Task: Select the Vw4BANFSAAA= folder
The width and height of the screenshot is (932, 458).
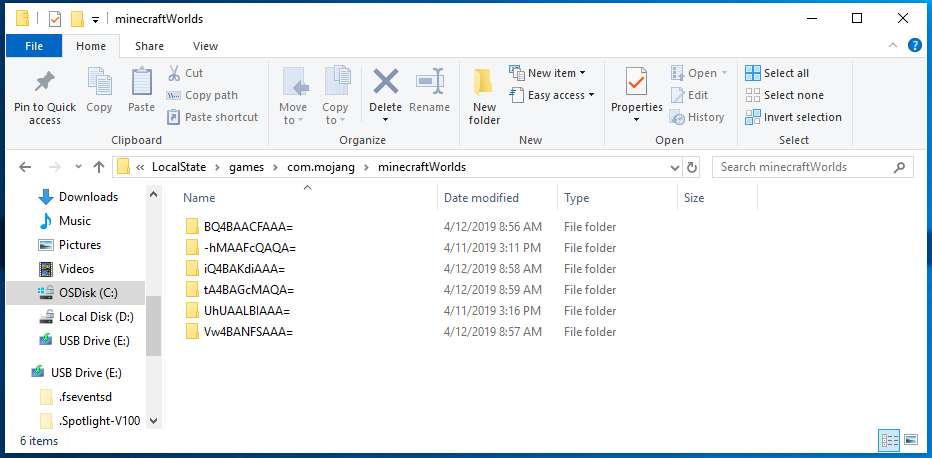Action: [248, 331]
